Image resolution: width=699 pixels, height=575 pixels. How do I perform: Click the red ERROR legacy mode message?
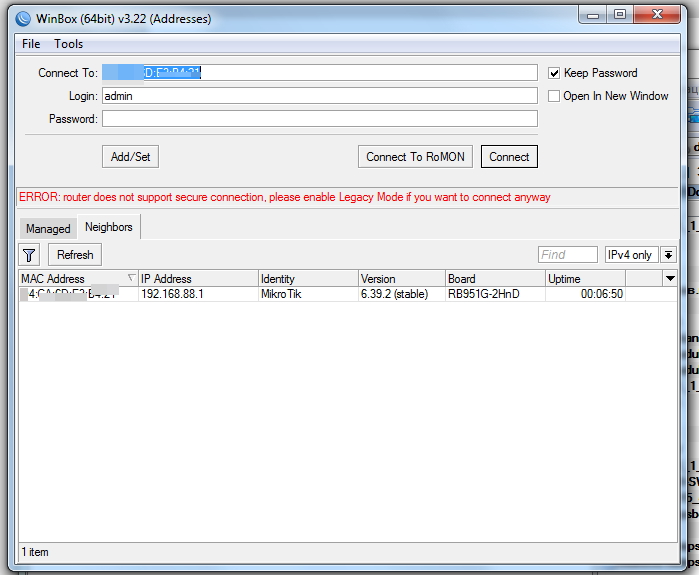click(x=284, y=197)
